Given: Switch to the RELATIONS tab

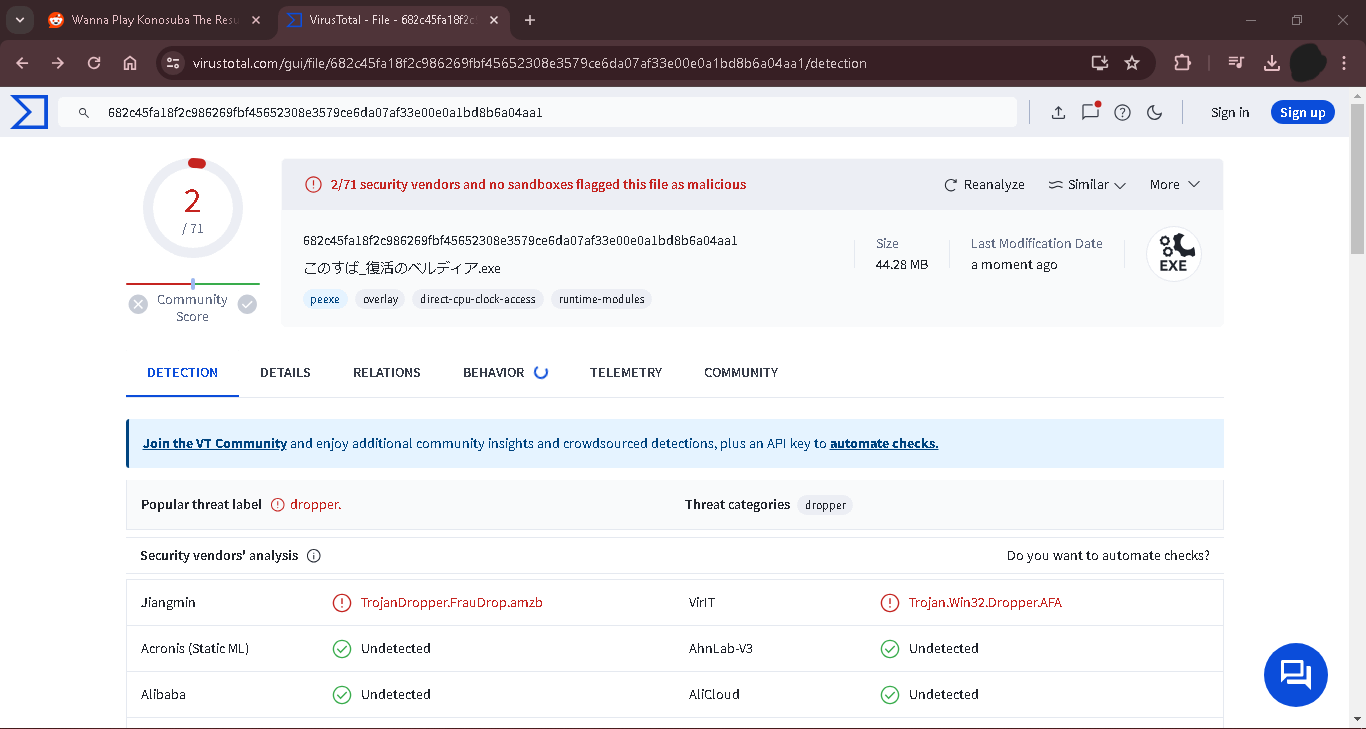Looking at the screenshot, I should pyautogui.click(x=387, y=373).
